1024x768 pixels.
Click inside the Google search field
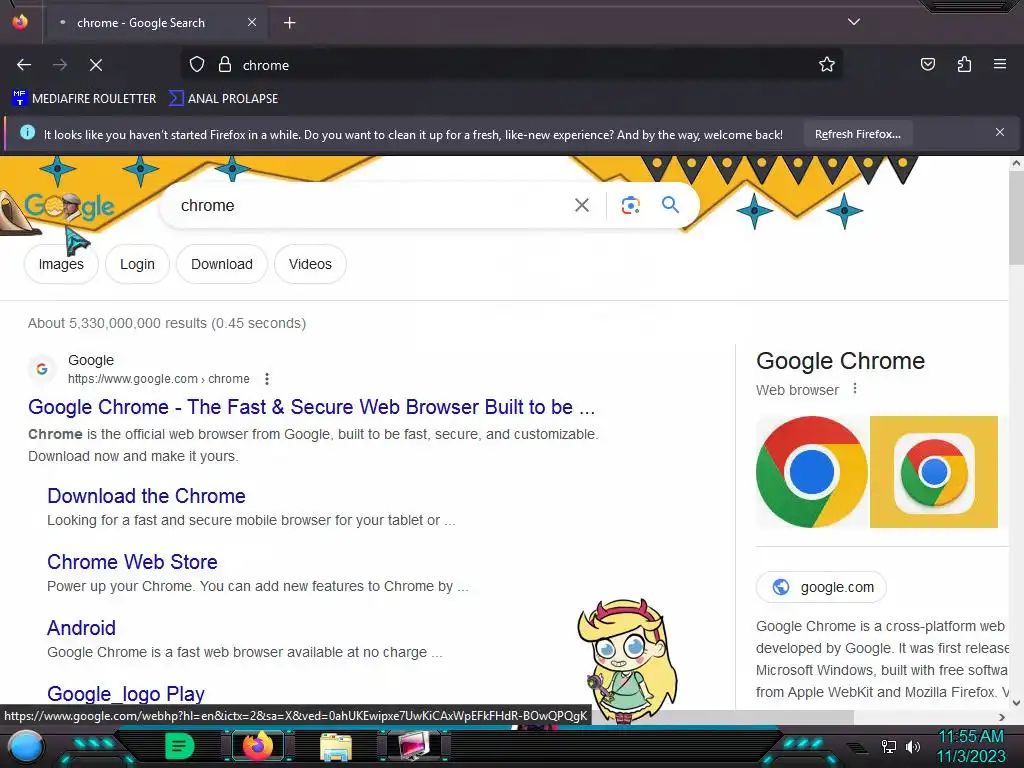372,206
